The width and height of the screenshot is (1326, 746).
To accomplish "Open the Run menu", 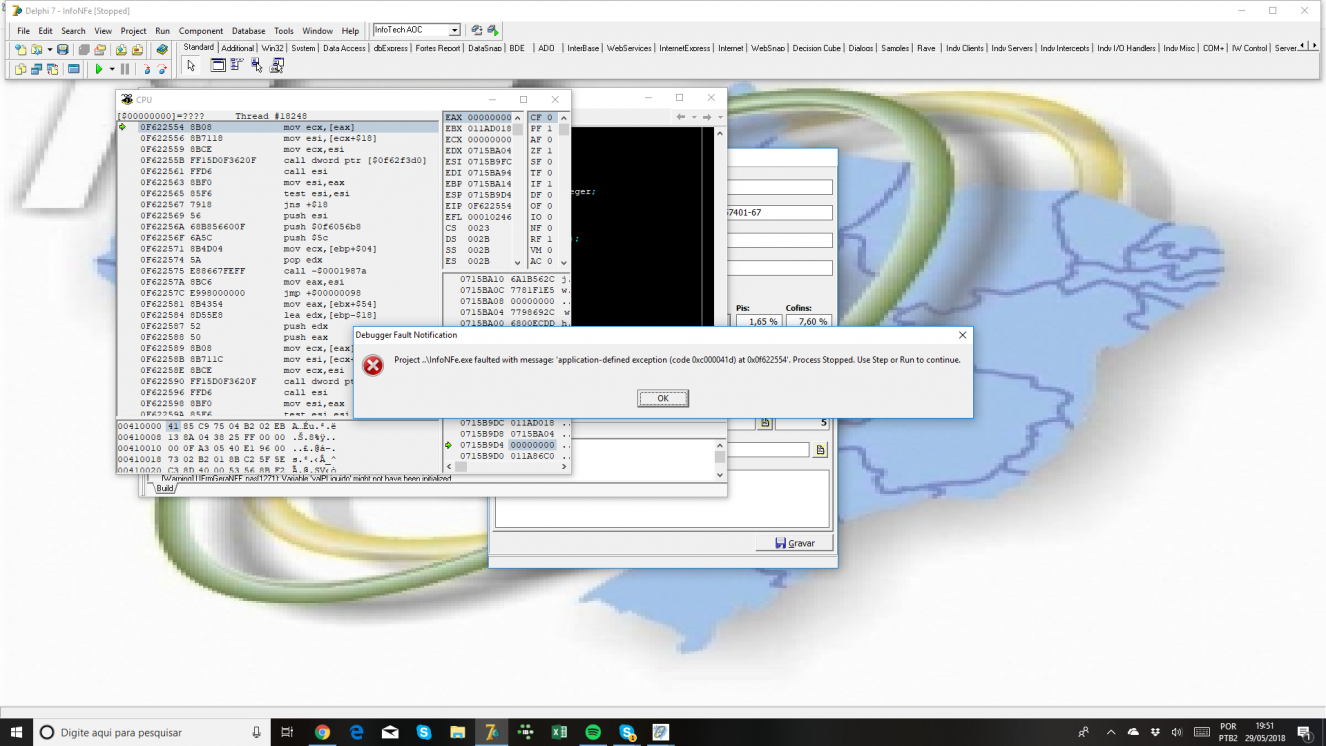I will click(162, 31).
